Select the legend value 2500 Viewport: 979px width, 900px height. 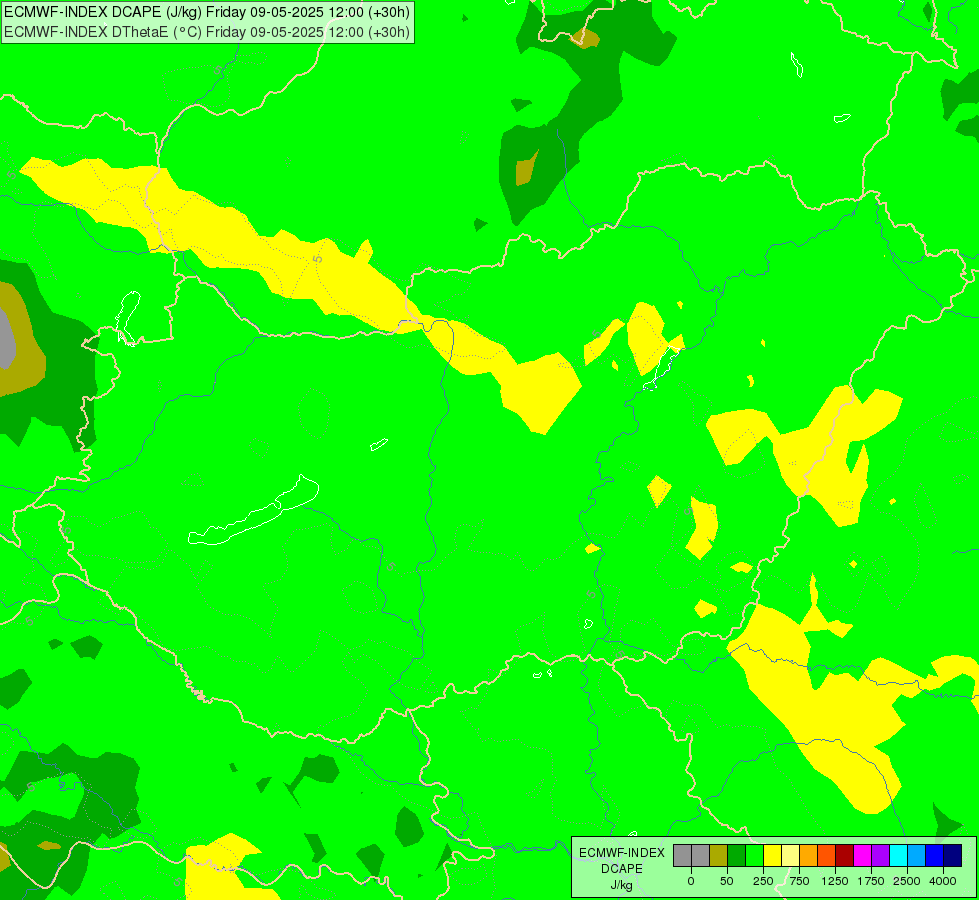pos(907,881)
